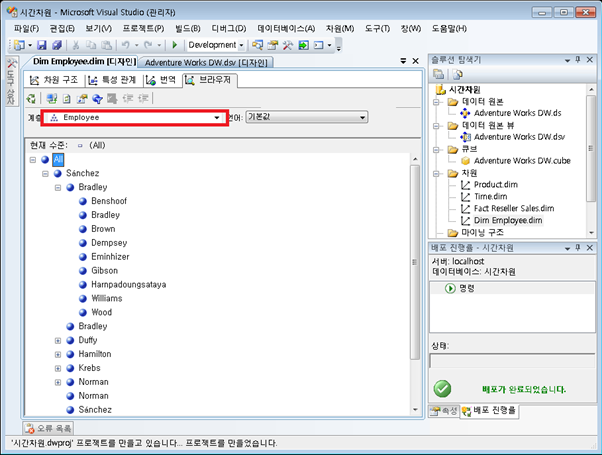Click the Undo toolbar icon
This screenshot has width=602, height=455.
126,45
